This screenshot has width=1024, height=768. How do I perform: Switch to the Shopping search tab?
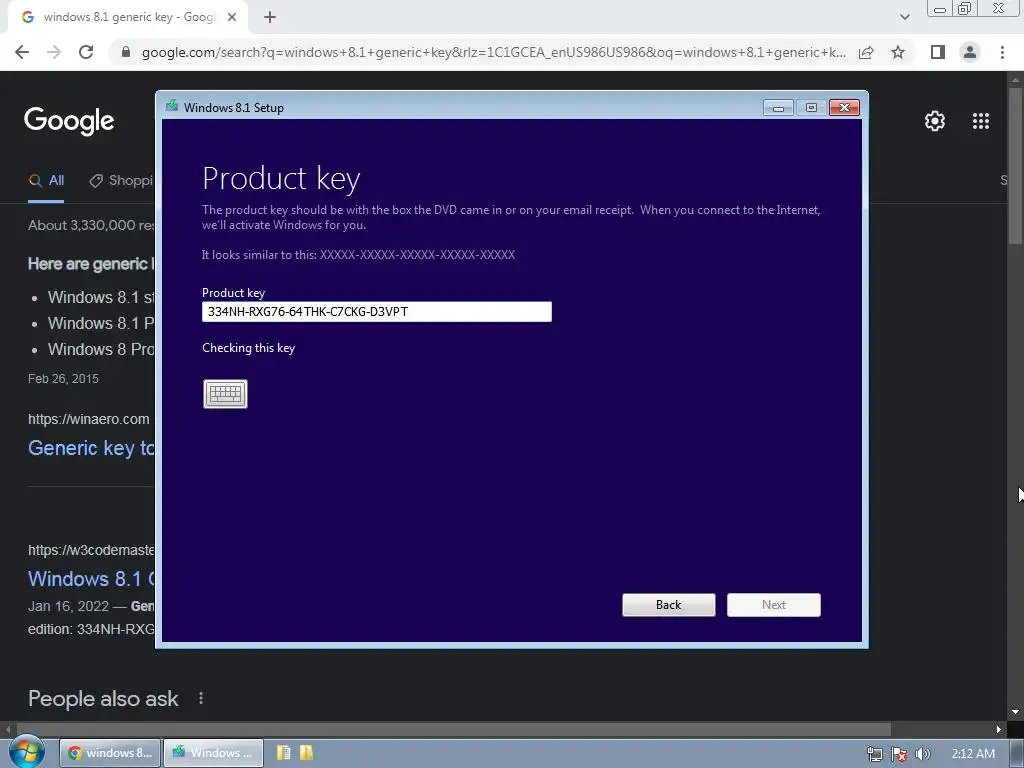coord(121,181)
